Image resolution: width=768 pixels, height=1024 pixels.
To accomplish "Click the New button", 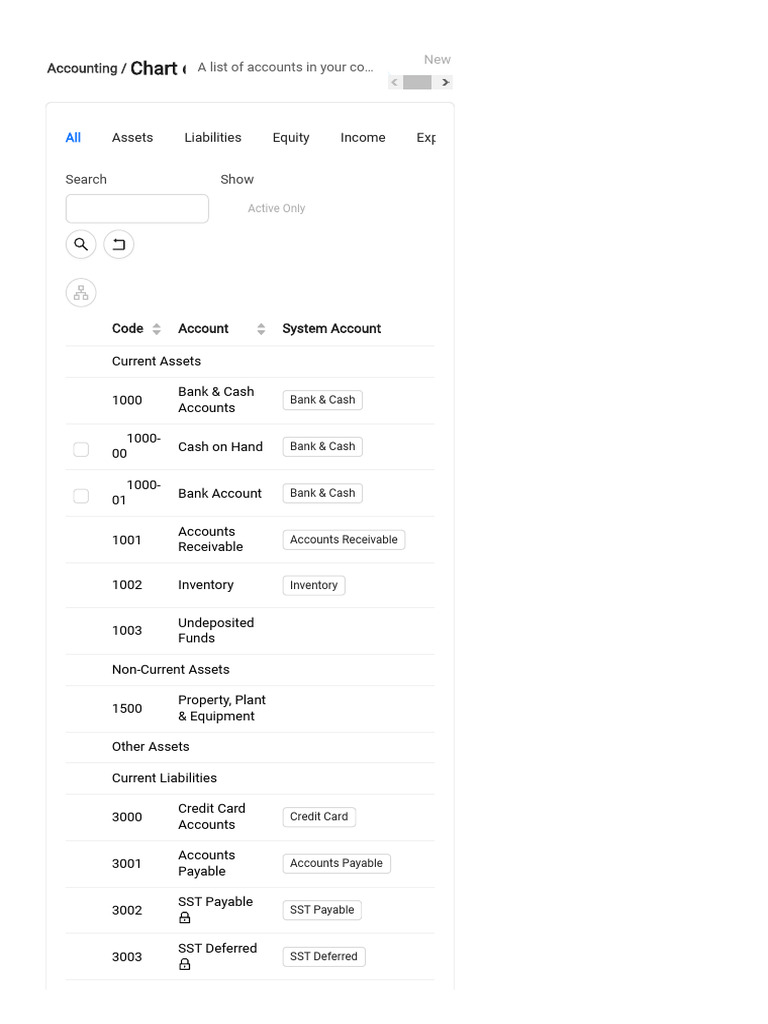I will pyautogui.click(x=437, y=60).
